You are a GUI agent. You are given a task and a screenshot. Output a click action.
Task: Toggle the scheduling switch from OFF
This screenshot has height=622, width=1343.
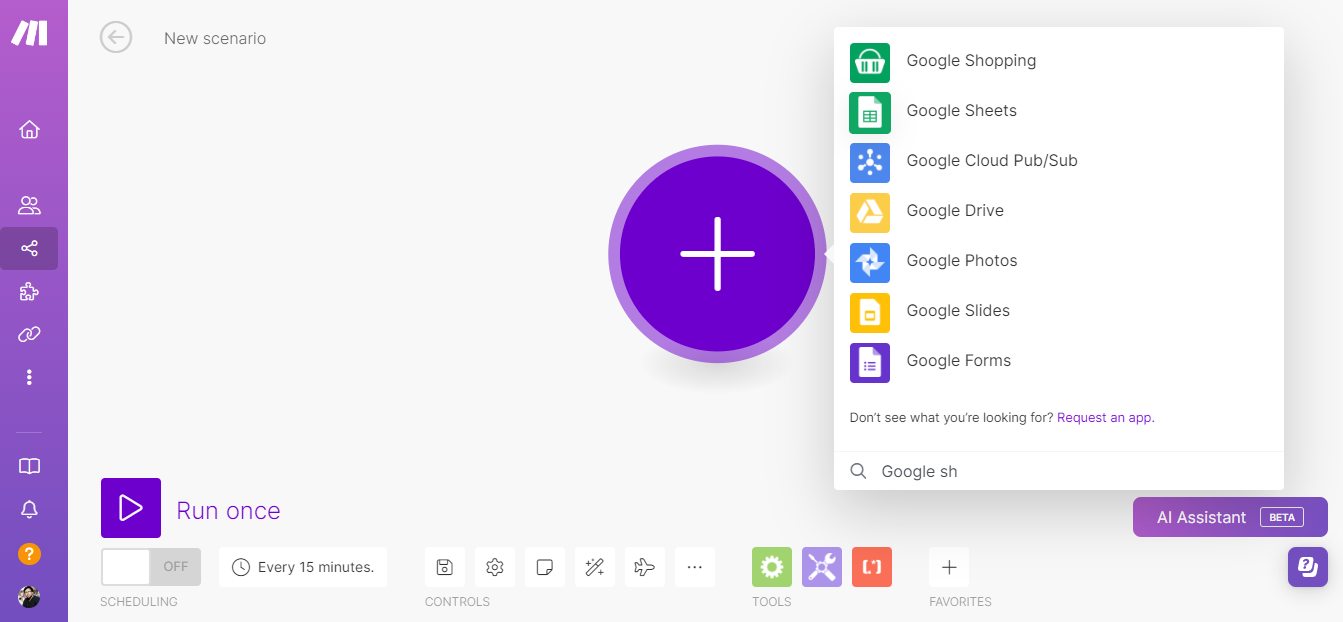pyautogui.click(x=150, y=567)
